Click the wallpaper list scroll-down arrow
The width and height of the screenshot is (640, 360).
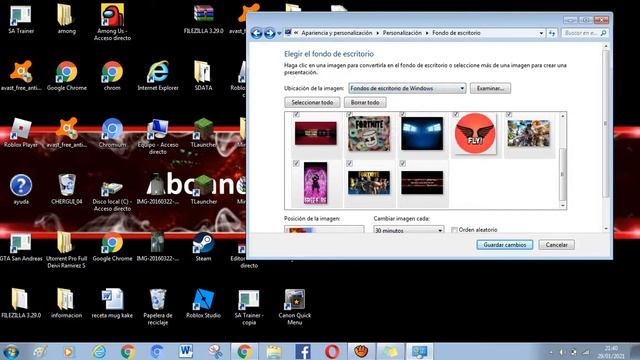tap(562, 205)
